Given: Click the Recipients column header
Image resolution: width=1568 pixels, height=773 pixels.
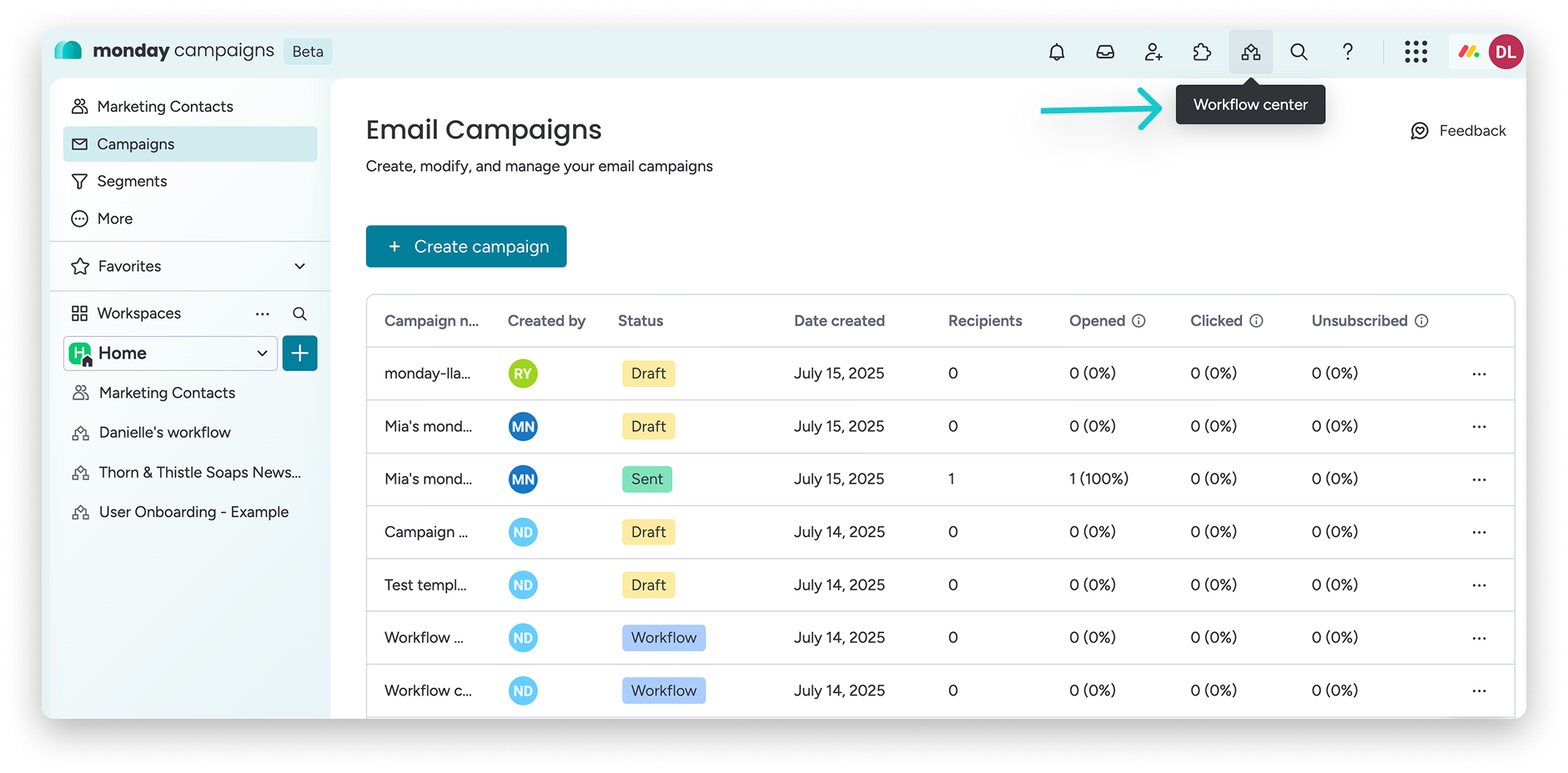Looking at the screenshot, I should pos(985,321).
